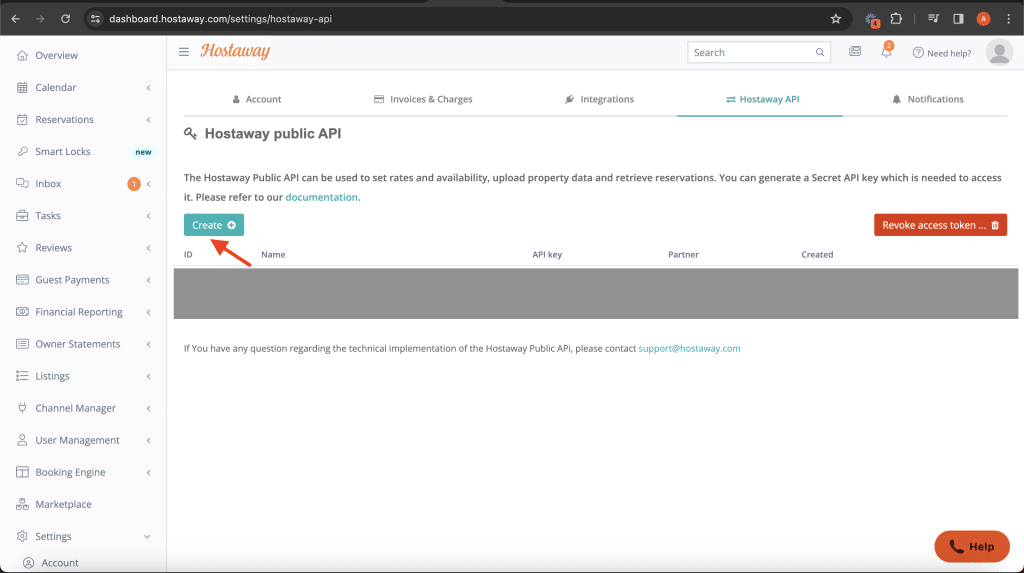1024x573 pixels.
Task: Switch to the Notifications tab
Action: (927, 99)
